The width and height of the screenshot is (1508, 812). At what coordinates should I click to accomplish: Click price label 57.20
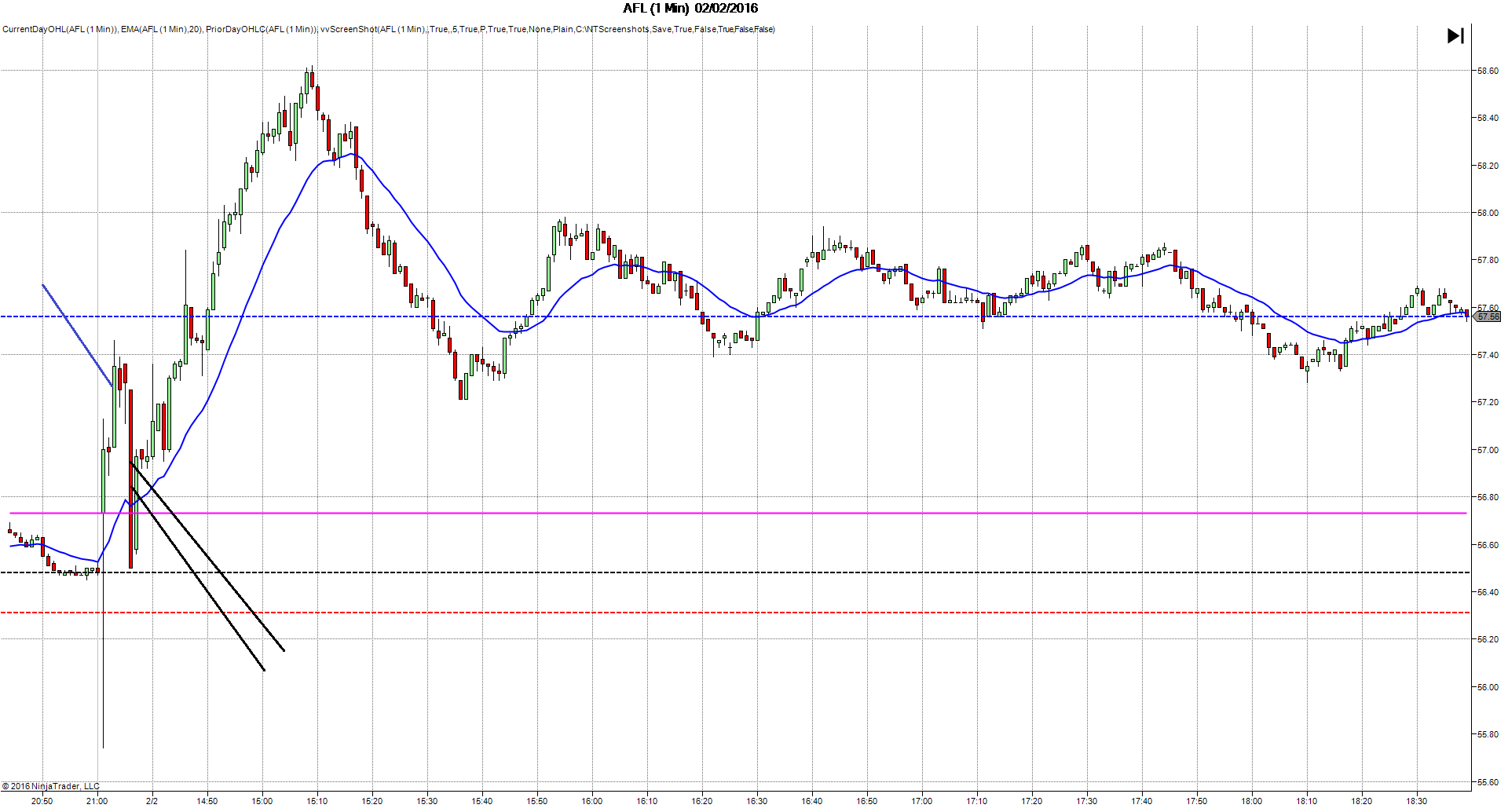coord(1488,402)
